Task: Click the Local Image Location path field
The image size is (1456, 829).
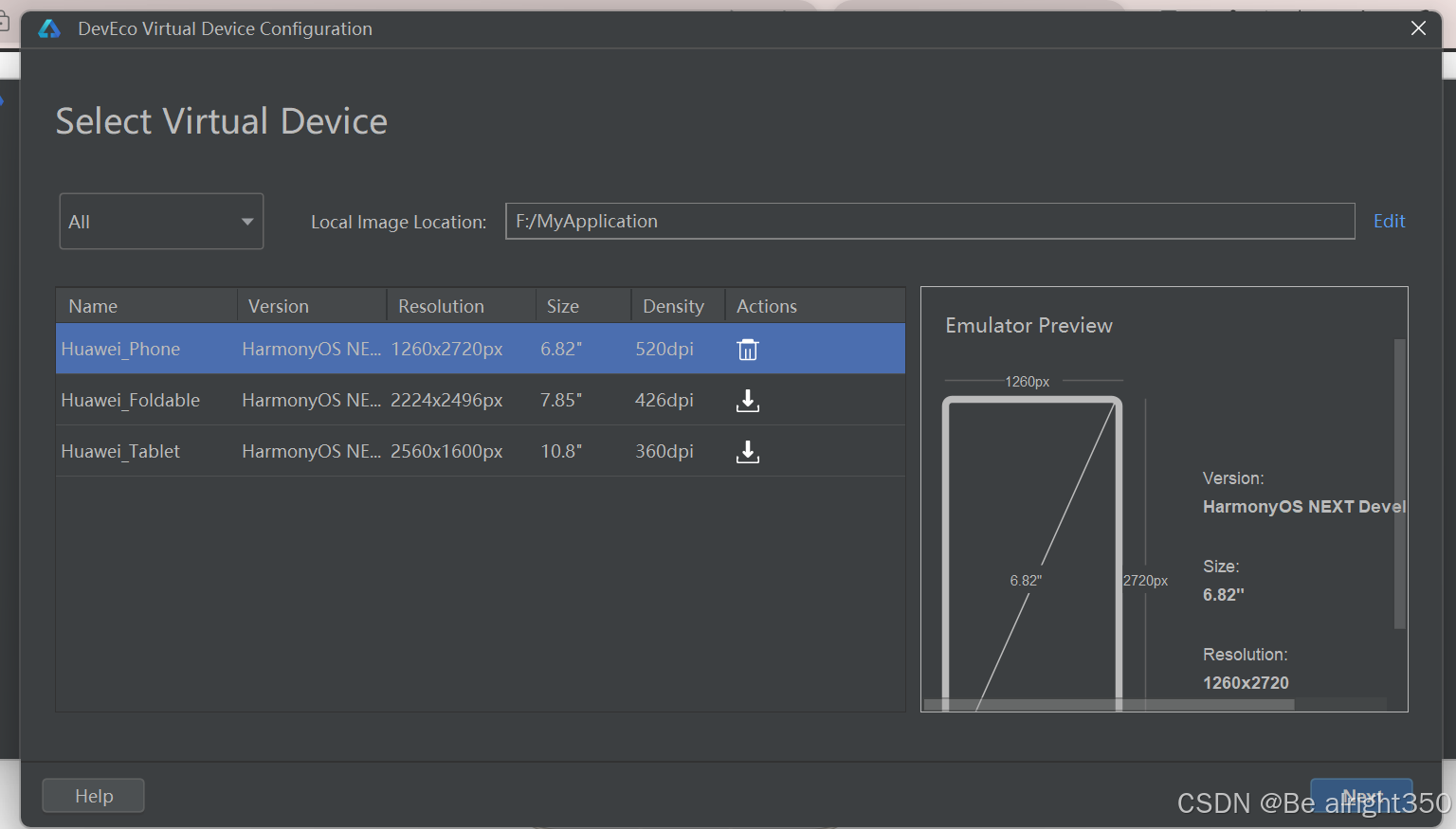Action: tap(930, 221)
